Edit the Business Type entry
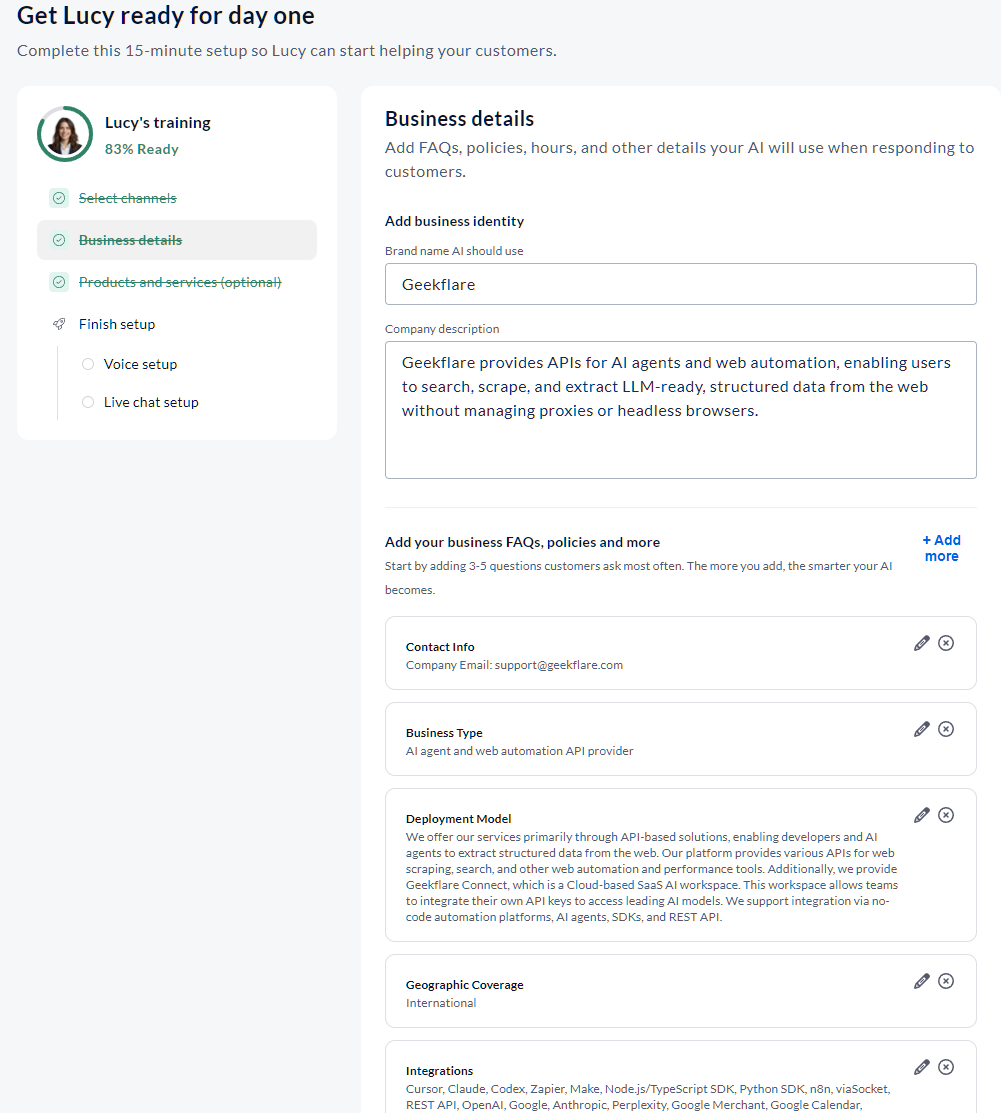Viewport: 1001px width, 1113px height. (921, 729)
